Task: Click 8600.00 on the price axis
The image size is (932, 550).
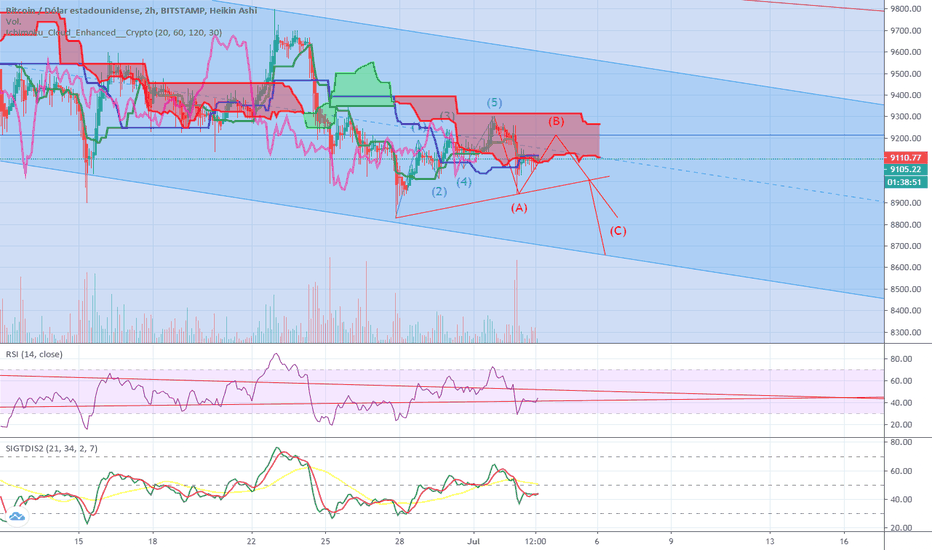Action: click(905, 268)
